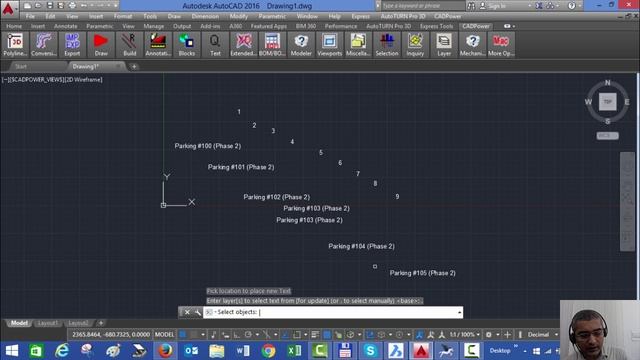Toggle grid display in status bar
Viewport: 640px width, 360px height.
coord(183,335)
